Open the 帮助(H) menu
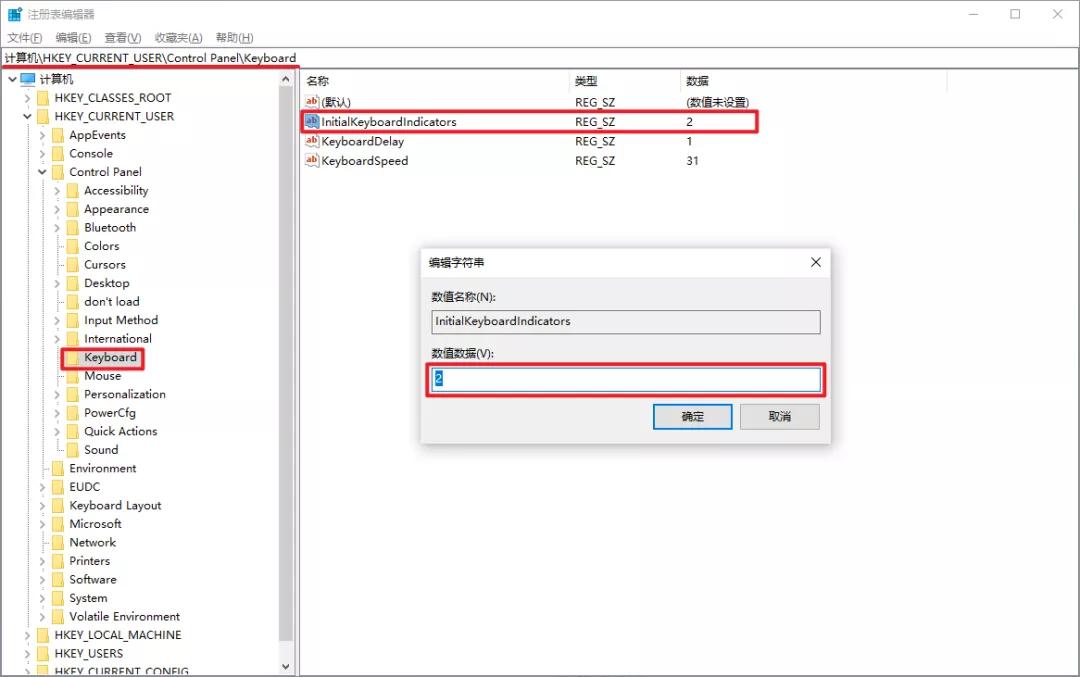Screen dimensions: 1080x677 tap(234, 37)
